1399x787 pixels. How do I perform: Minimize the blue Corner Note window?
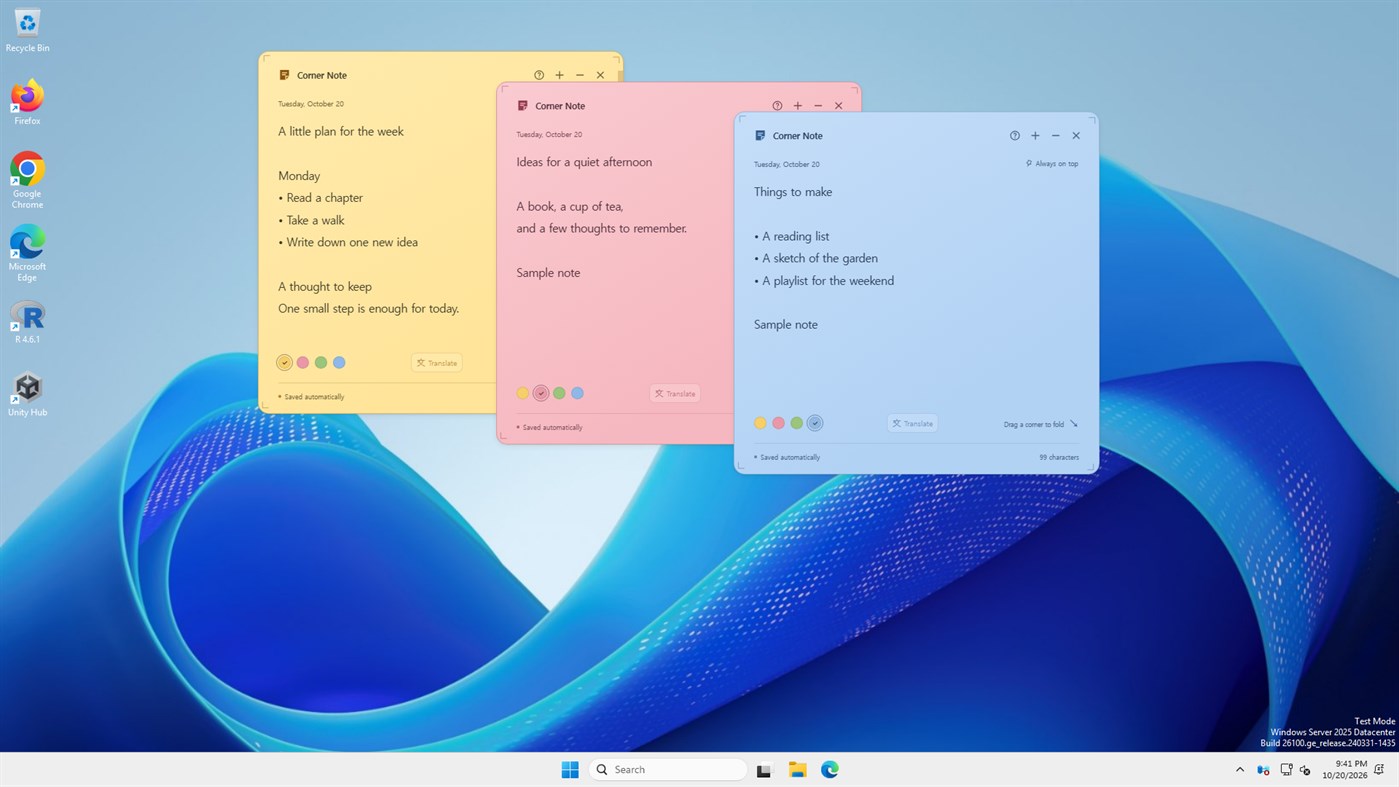1056,136
